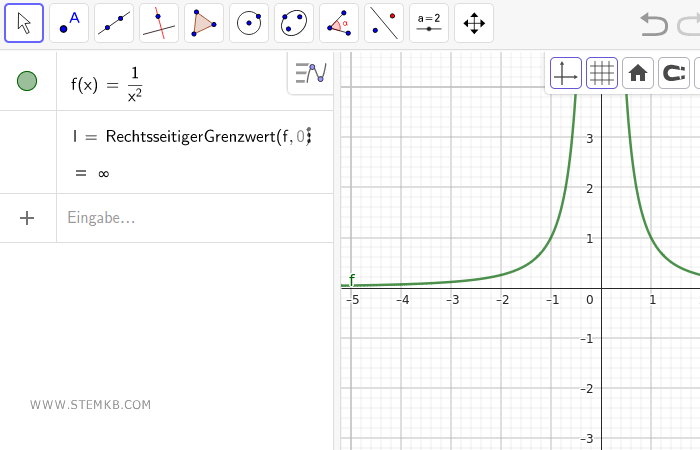Image resolution: width=700 pixels, height=450 pixels.
Task: Reset view with the home button
Action: click(x=637, y=73)
